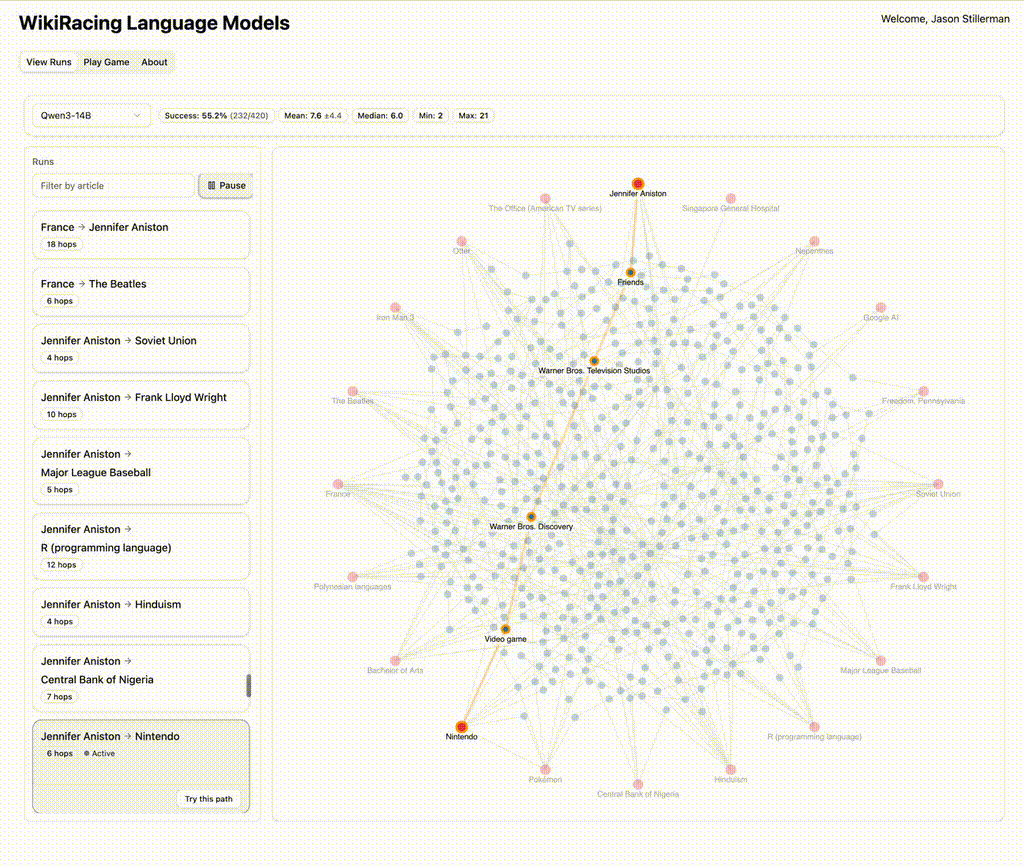Click the Bachelor of Arts node
Image resolution: width=1024 pixels, height=866 pixels.
point(395,660)
